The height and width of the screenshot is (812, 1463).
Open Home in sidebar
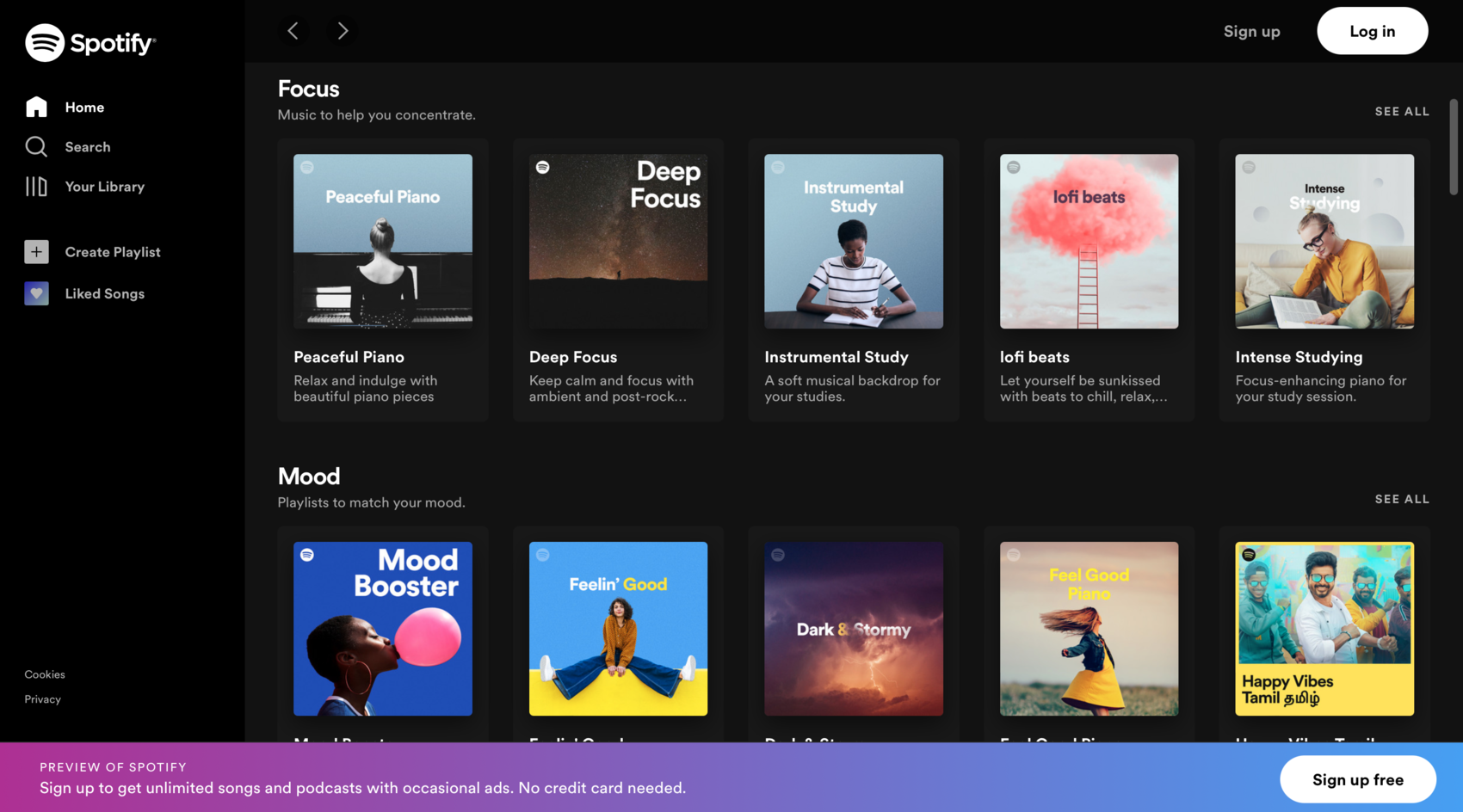point(84,108)
